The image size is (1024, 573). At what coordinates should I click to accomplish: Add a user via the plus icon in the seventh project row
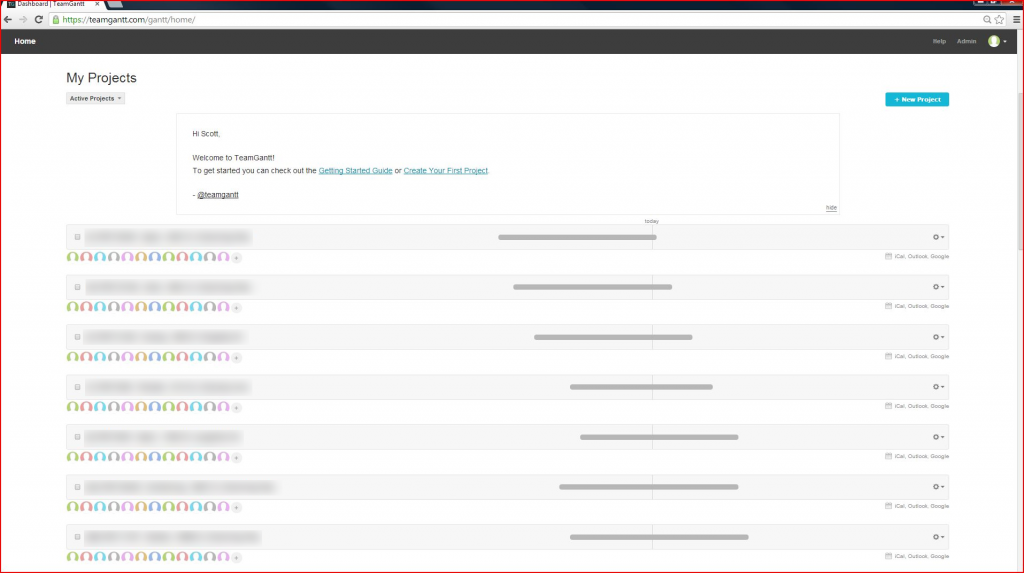tap(236, 557)
